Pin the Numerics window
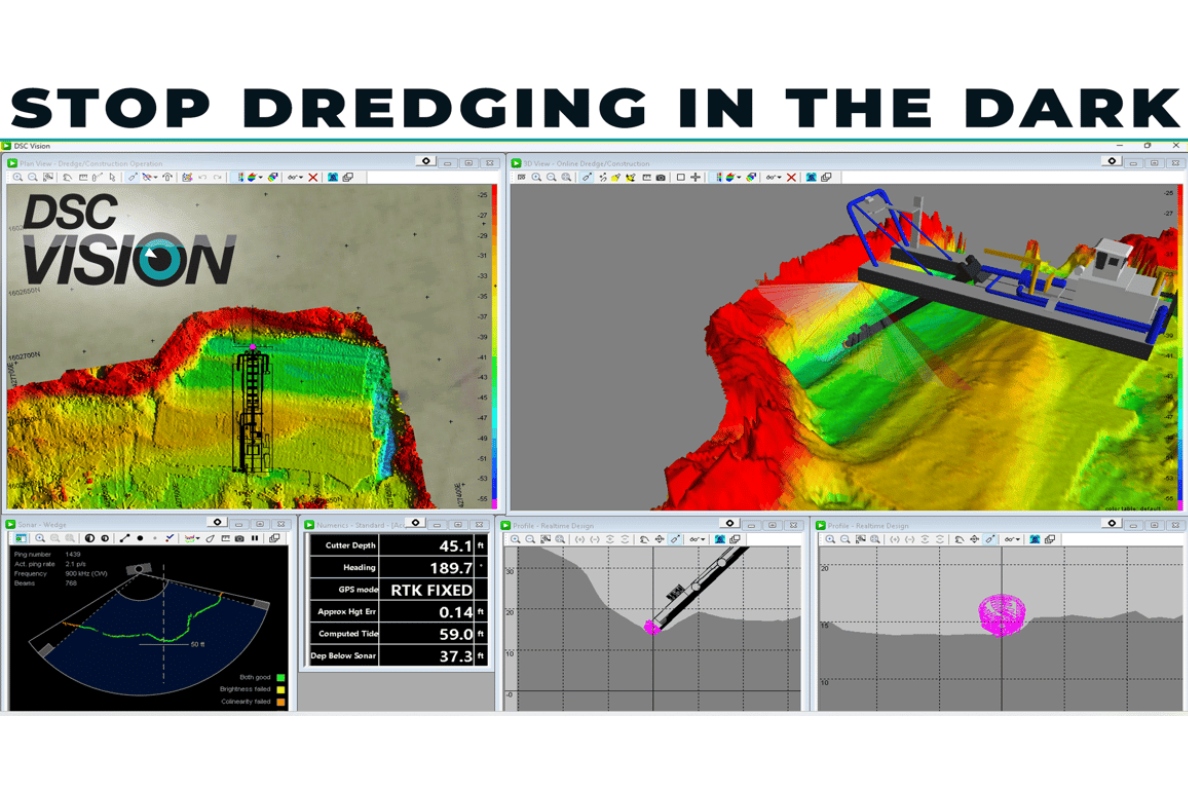The width and height of the screenshot is (1188, 800). pos(415,522)
